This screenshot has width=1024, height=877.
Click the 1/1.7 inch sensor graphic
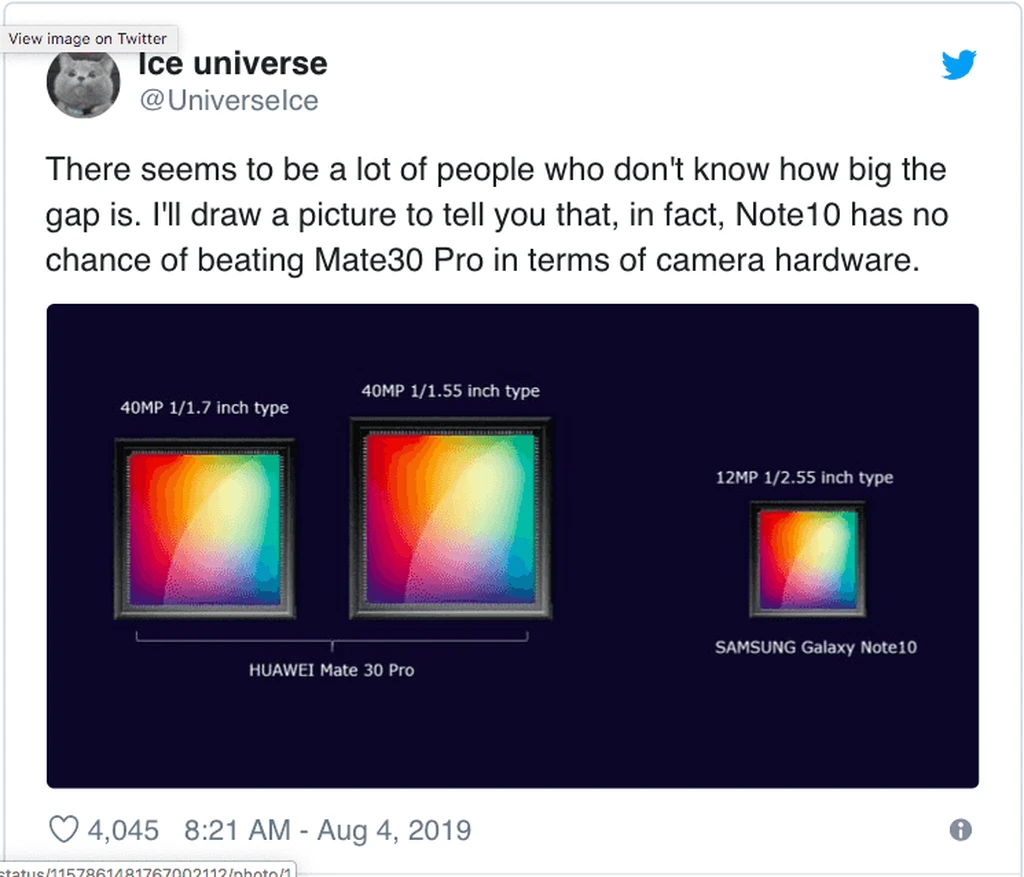pos(205,529)
